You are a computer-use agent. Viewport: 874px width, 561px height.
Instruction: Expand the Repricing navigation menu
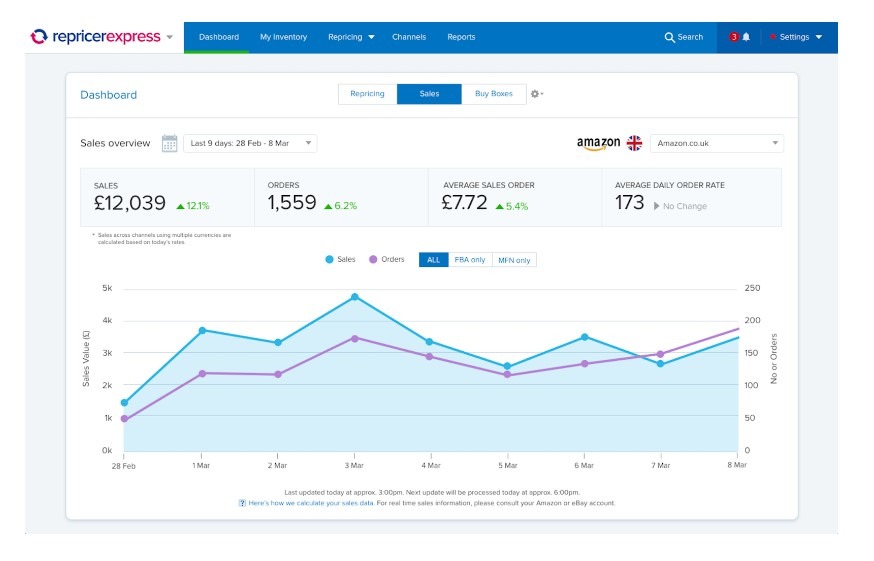point(351,37)
